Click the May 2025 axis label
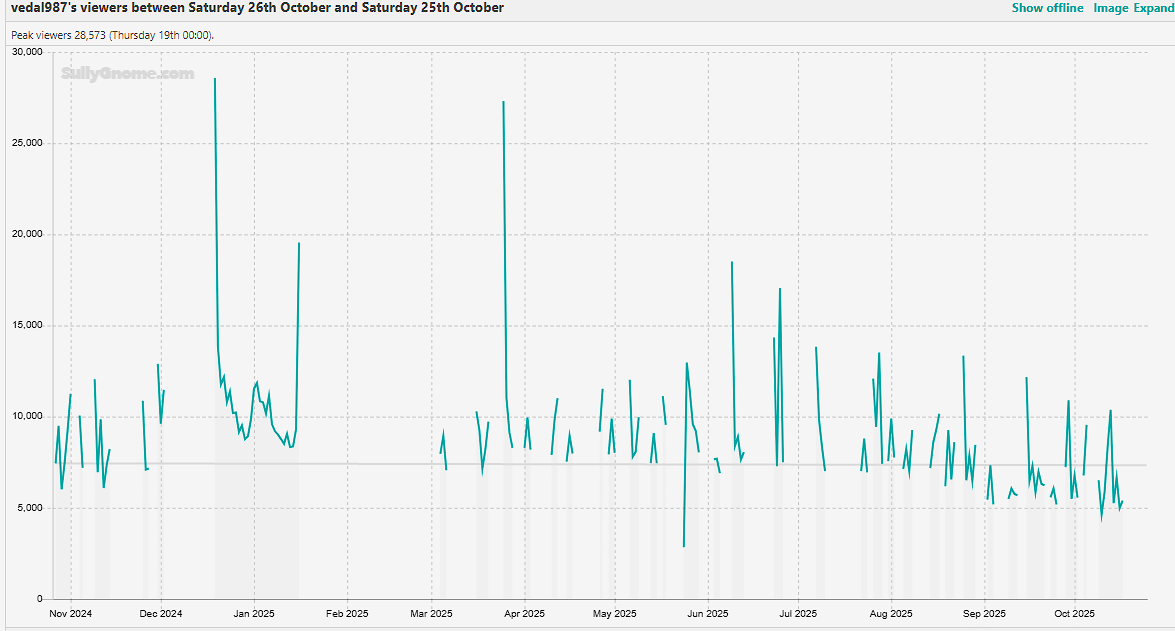The width and height of the screenshot is (1175, 631). point(614,614)
